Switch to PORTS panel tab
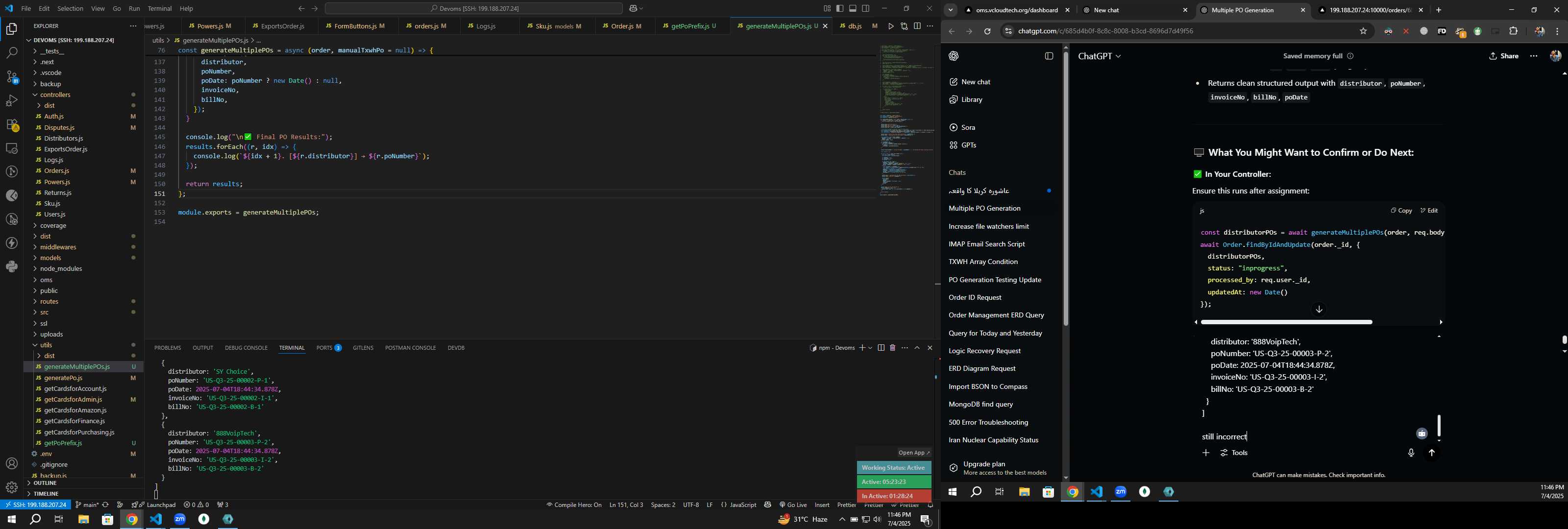Image resolution: width=1568 pixels, height=529 pixels. [x=329, y=348]
